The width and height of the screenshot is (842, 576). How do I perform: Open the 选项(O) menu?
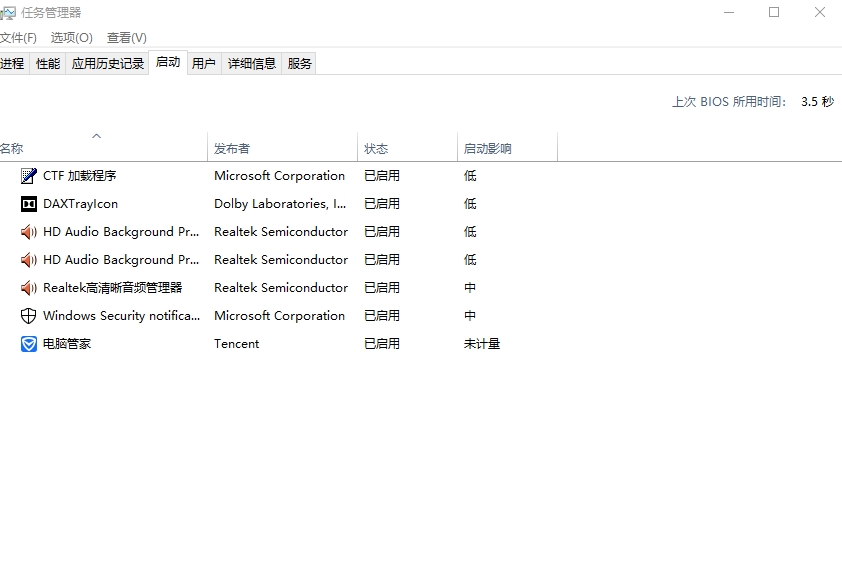click(x=71, y=38)
